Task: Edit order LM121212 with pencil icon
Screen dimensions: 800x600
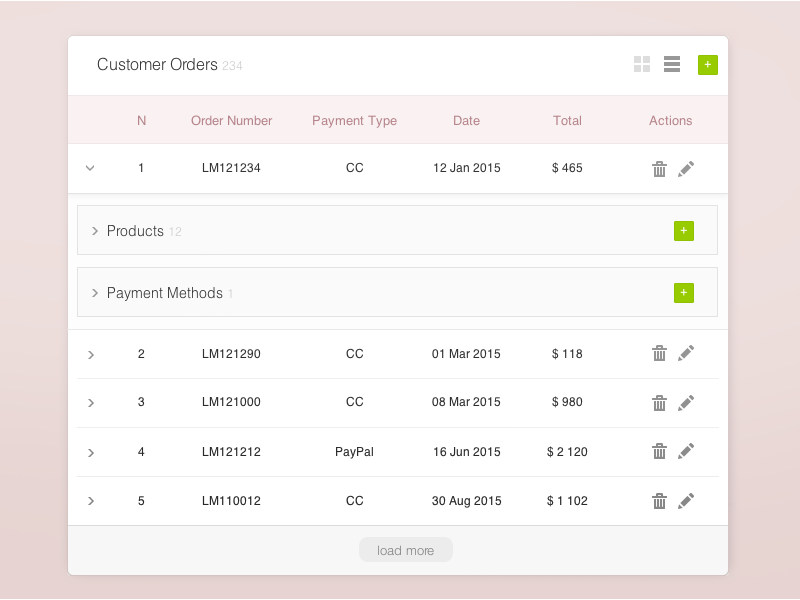Action: click(x=686, y=451)
